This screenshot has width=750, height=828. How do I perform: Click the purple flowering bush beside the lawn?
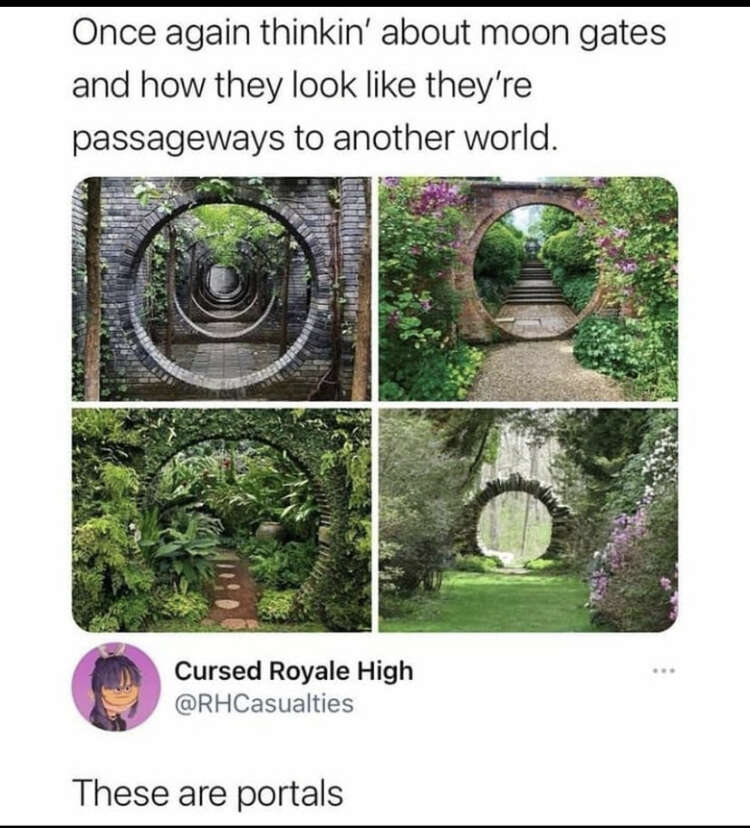click(634, 560)
